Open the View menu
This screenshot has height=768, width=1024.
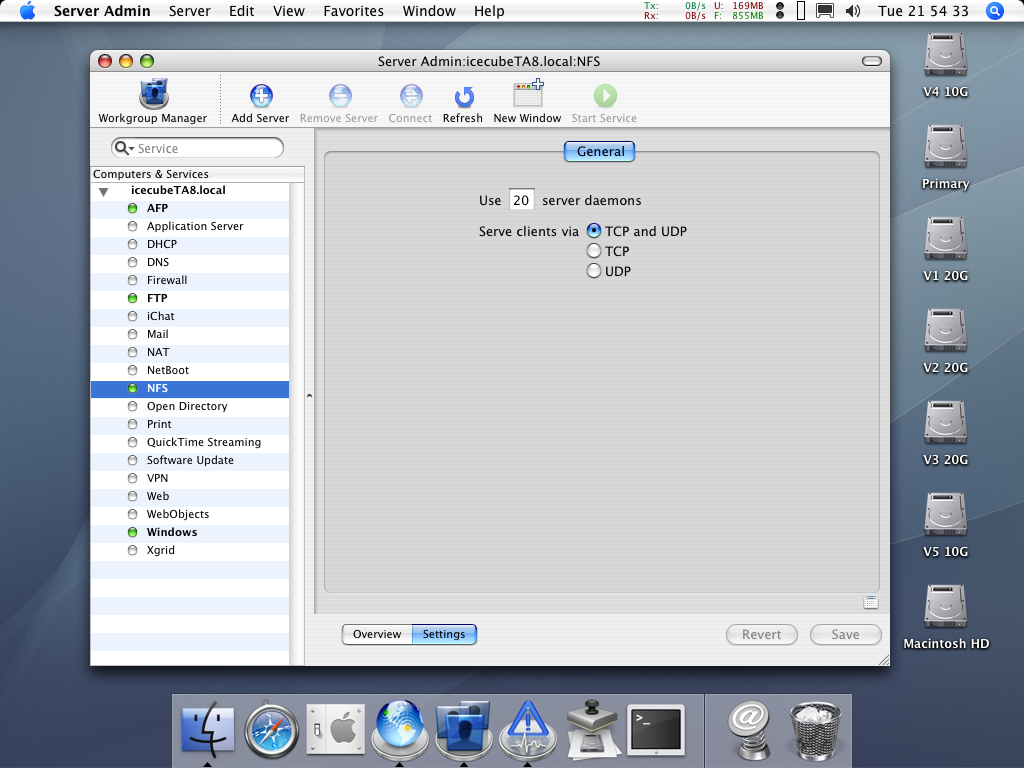pos(289,10)
